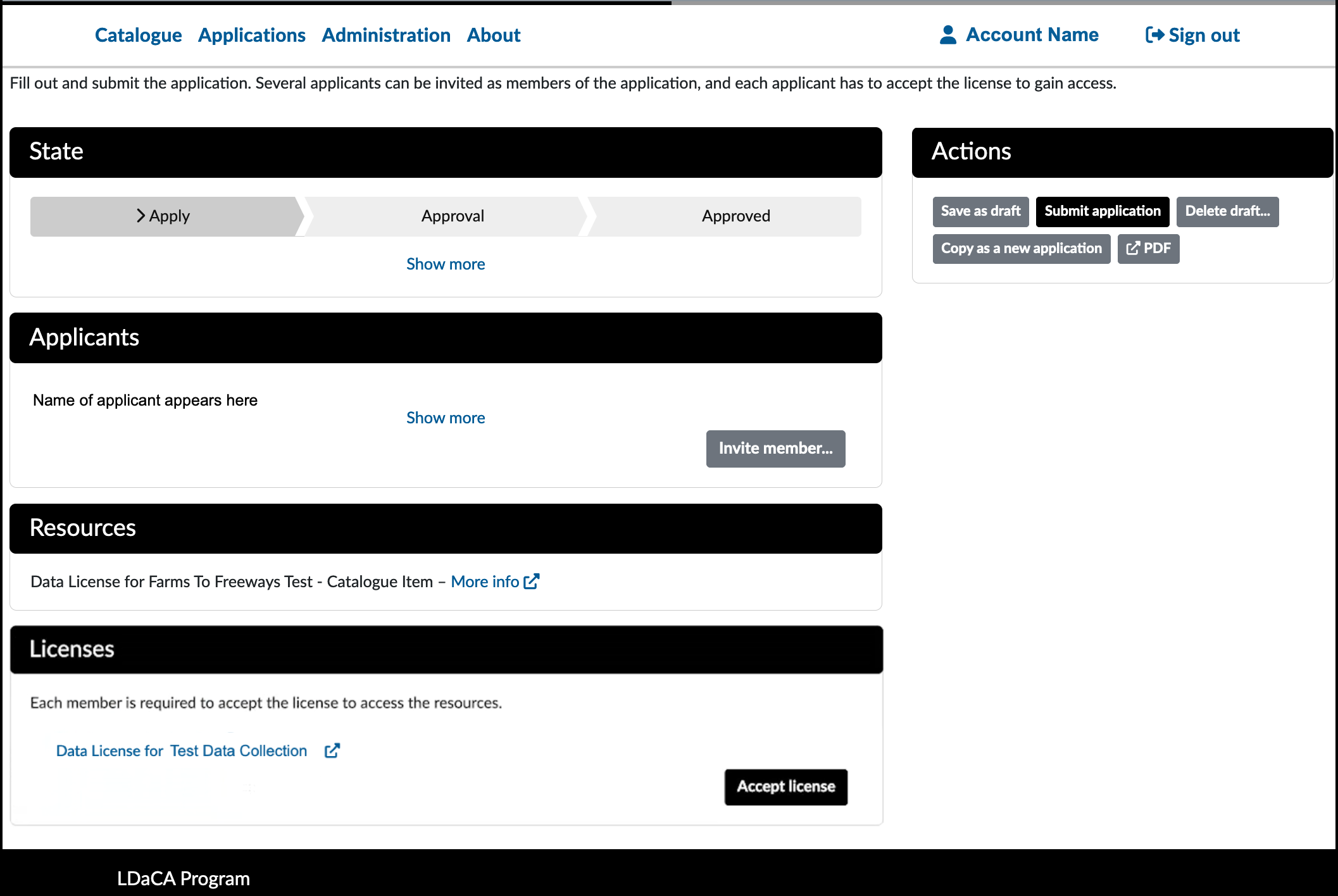Click the Data License external link icon

[332, 750]
